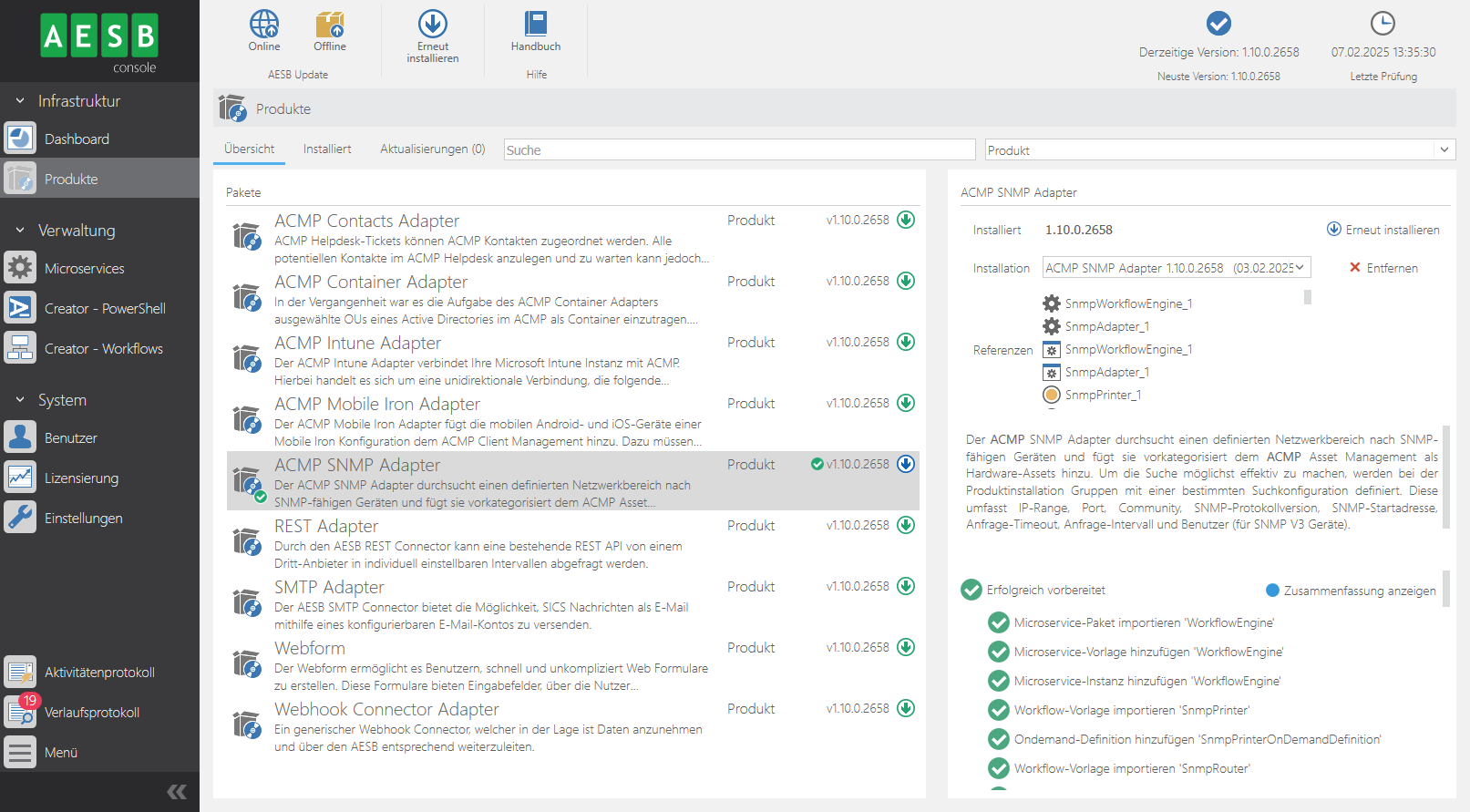This screenshot has height=812, width=1470.
Task: Select Produkte in the sidebar
Action: click(x=99, y=179)
